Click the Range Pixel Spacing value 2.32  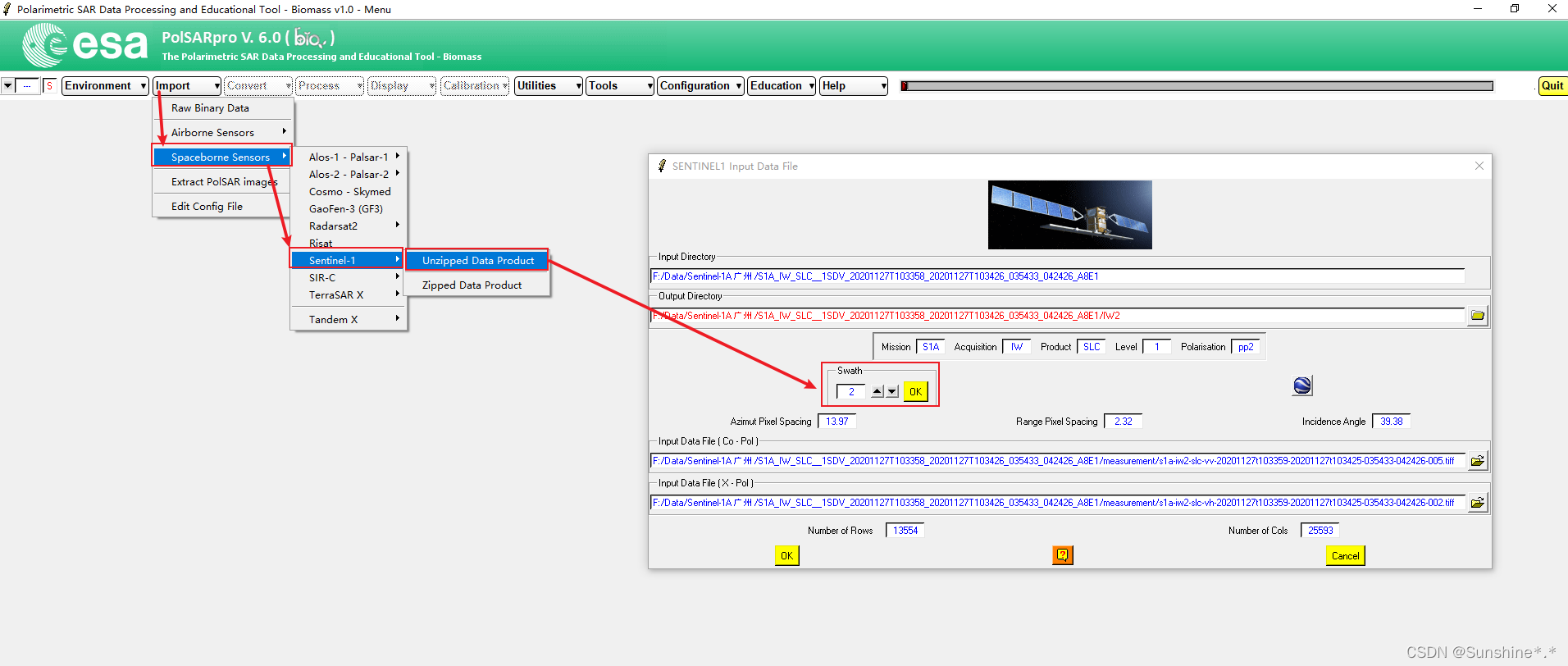[x=1124, y=422]
